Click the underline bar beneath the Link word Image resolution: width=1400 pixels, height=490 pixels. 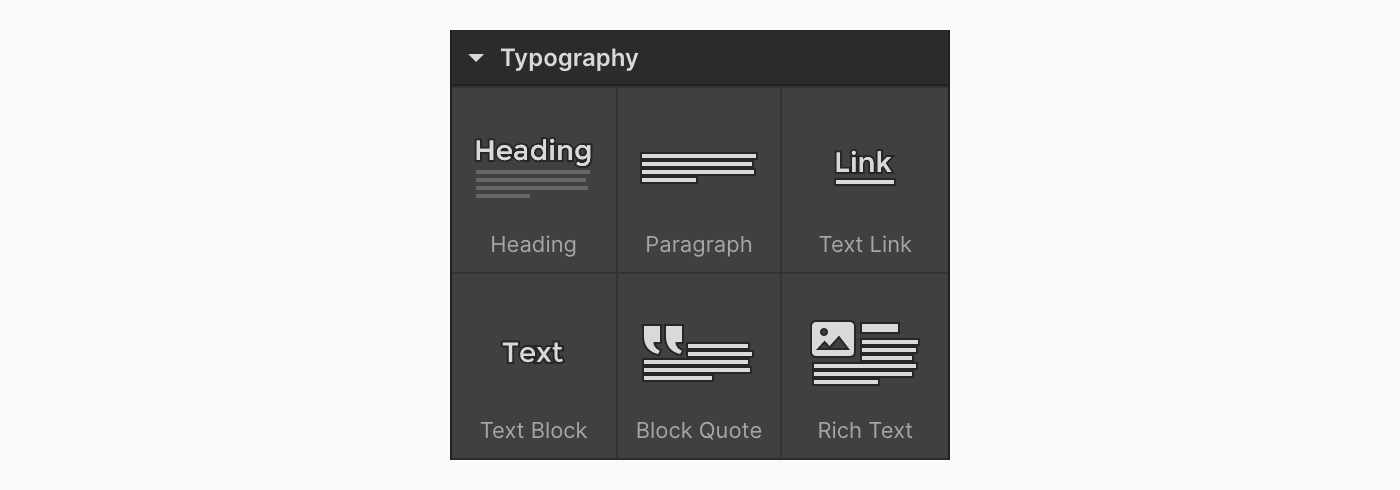[865, 182]
